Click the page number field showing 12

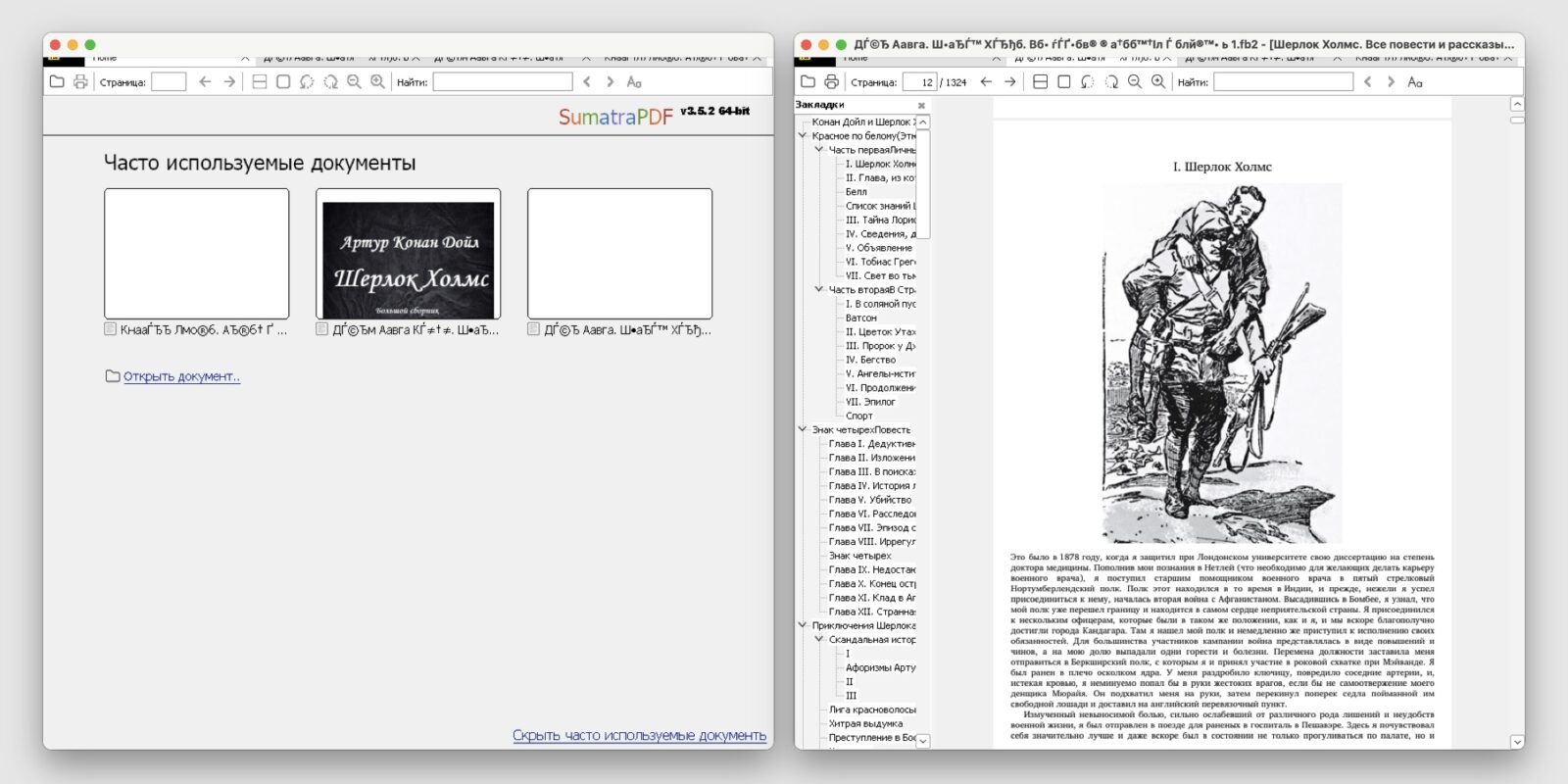coord(919,82)
